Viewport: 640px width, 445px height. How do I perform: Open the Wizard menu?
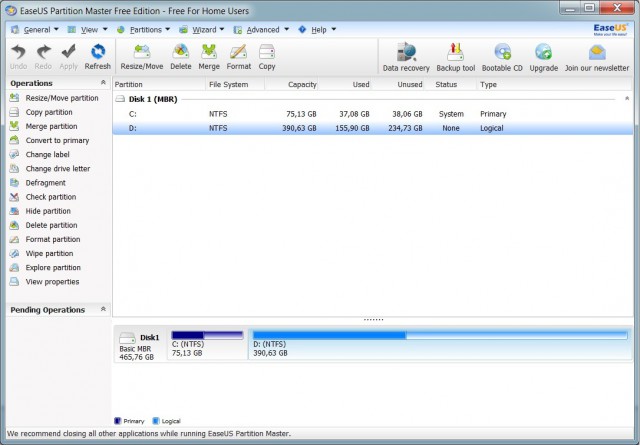(x=202, y=30)
